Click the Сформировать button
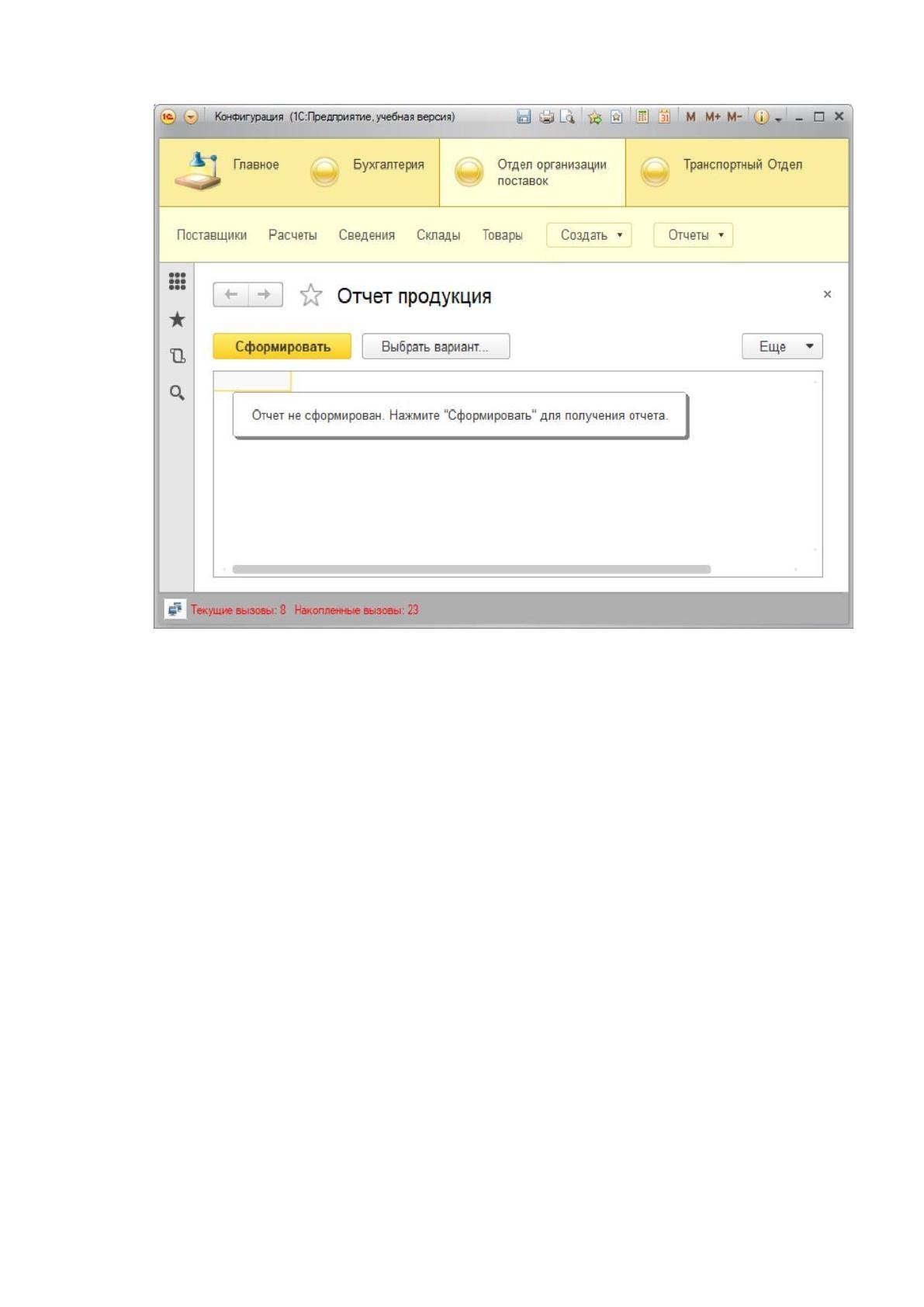 [282, 346]
